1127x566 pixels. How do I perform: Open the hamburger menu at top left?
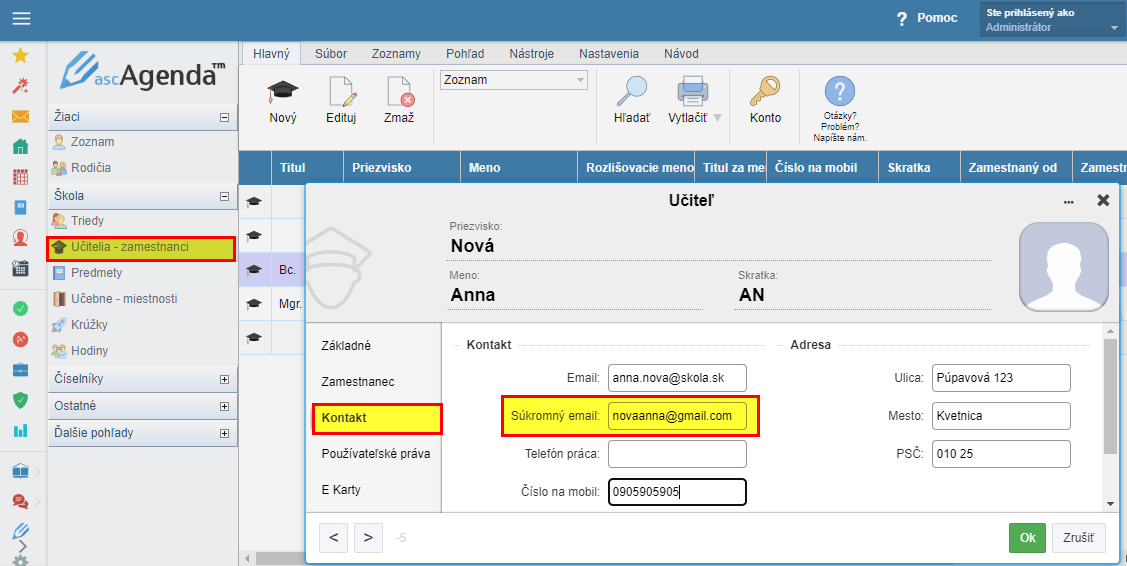(20, 18)
